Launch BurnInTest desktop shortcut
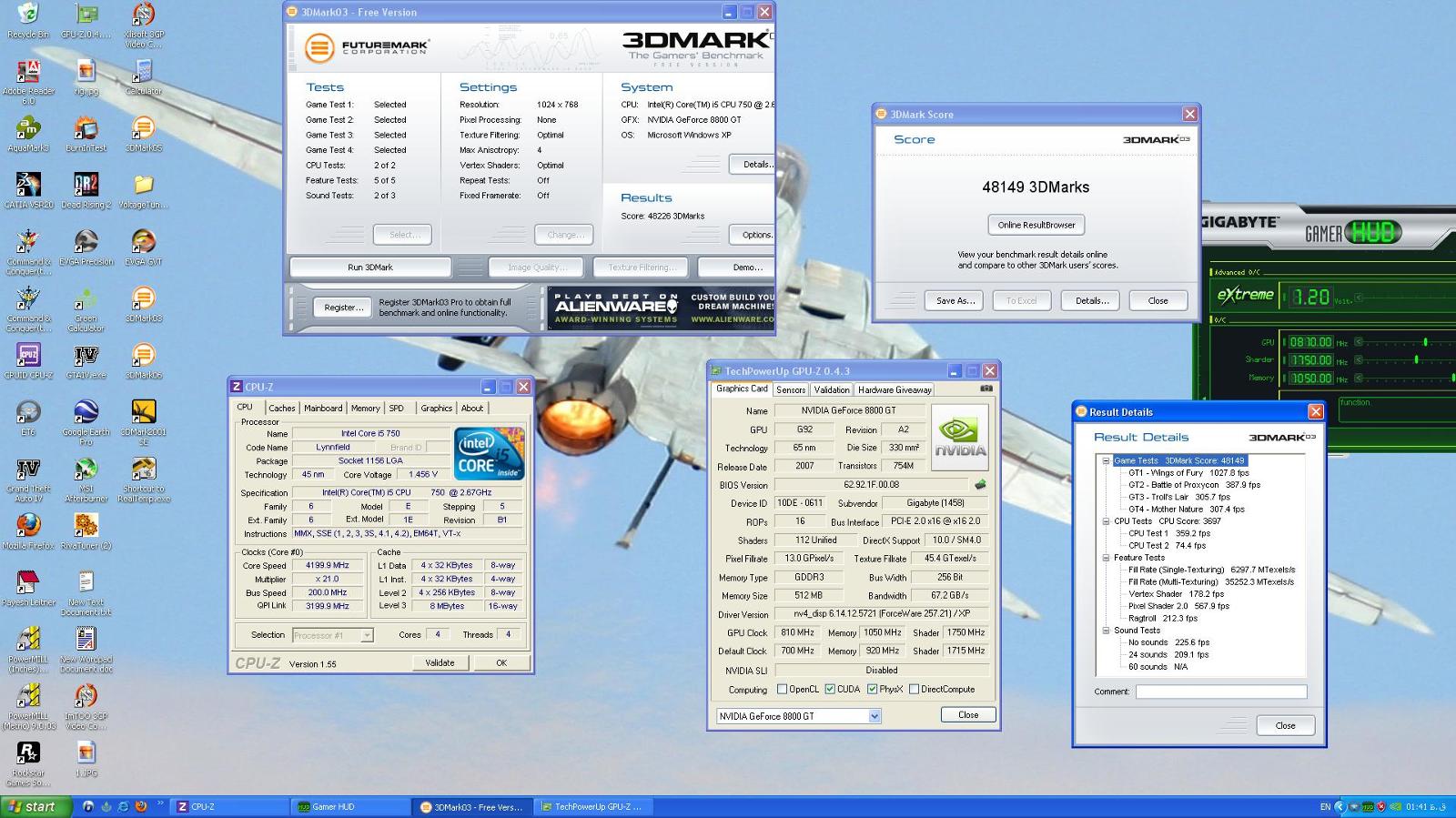 click(x=86, y=134)
